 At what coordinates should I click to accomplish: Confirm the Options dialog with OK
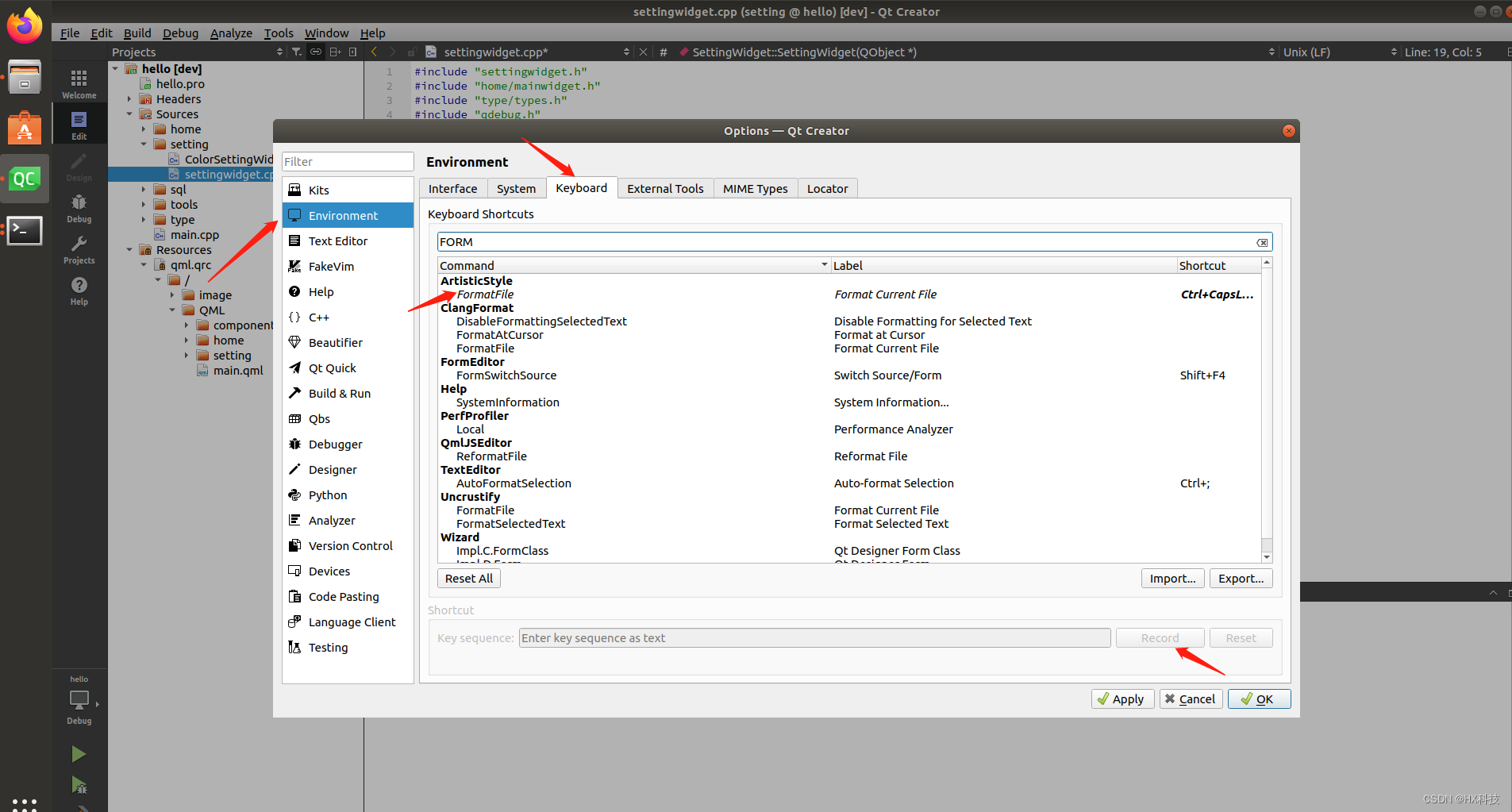(x=1260, y=699)
